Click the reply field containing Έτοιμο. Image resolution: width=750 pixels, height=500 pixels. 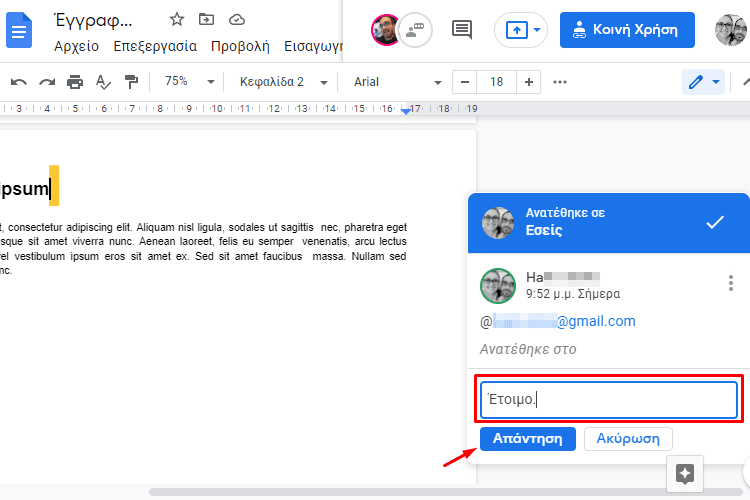tap(609, 400)
